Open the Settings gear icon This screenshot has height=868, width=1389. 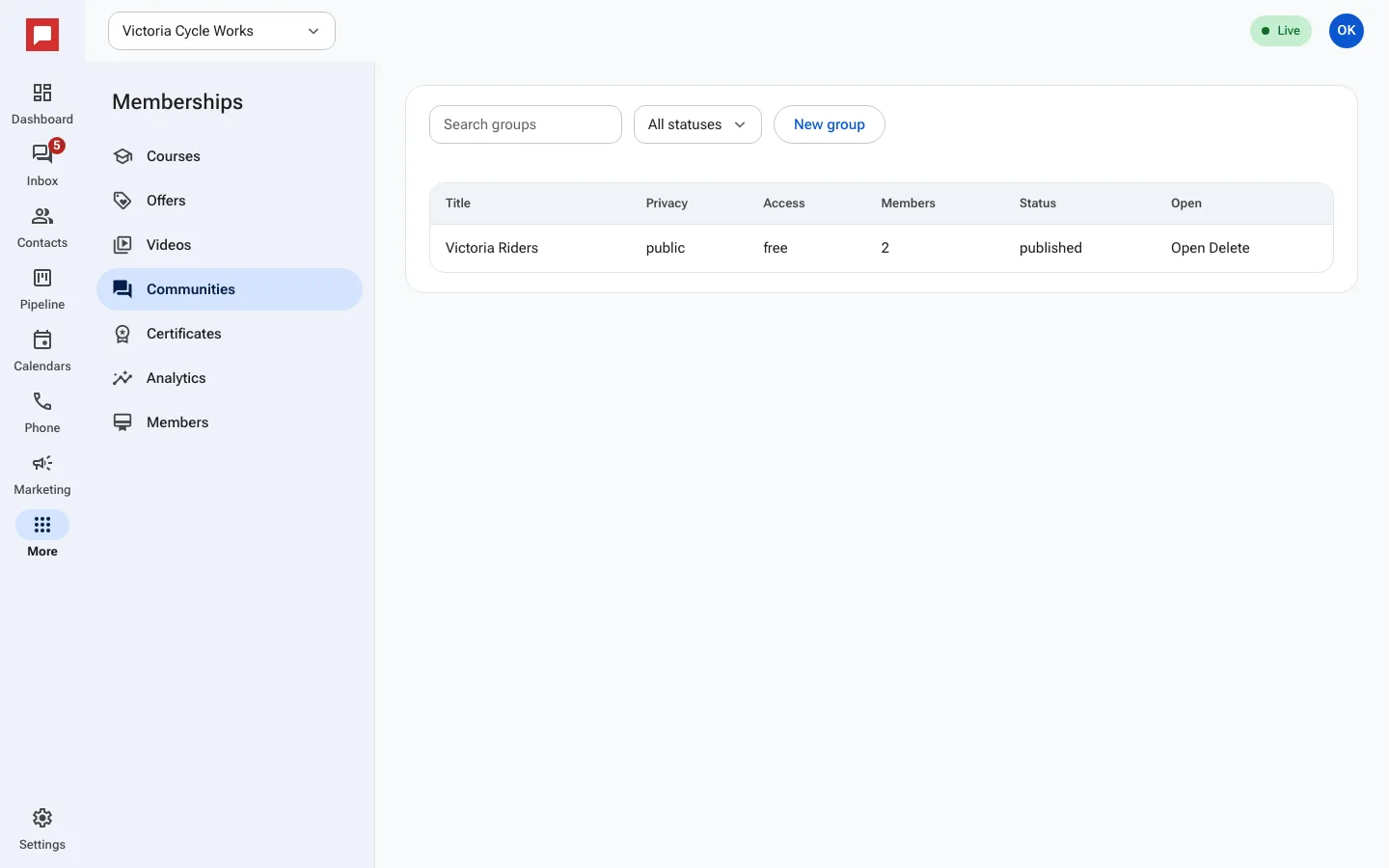click(x=42, y=818)
